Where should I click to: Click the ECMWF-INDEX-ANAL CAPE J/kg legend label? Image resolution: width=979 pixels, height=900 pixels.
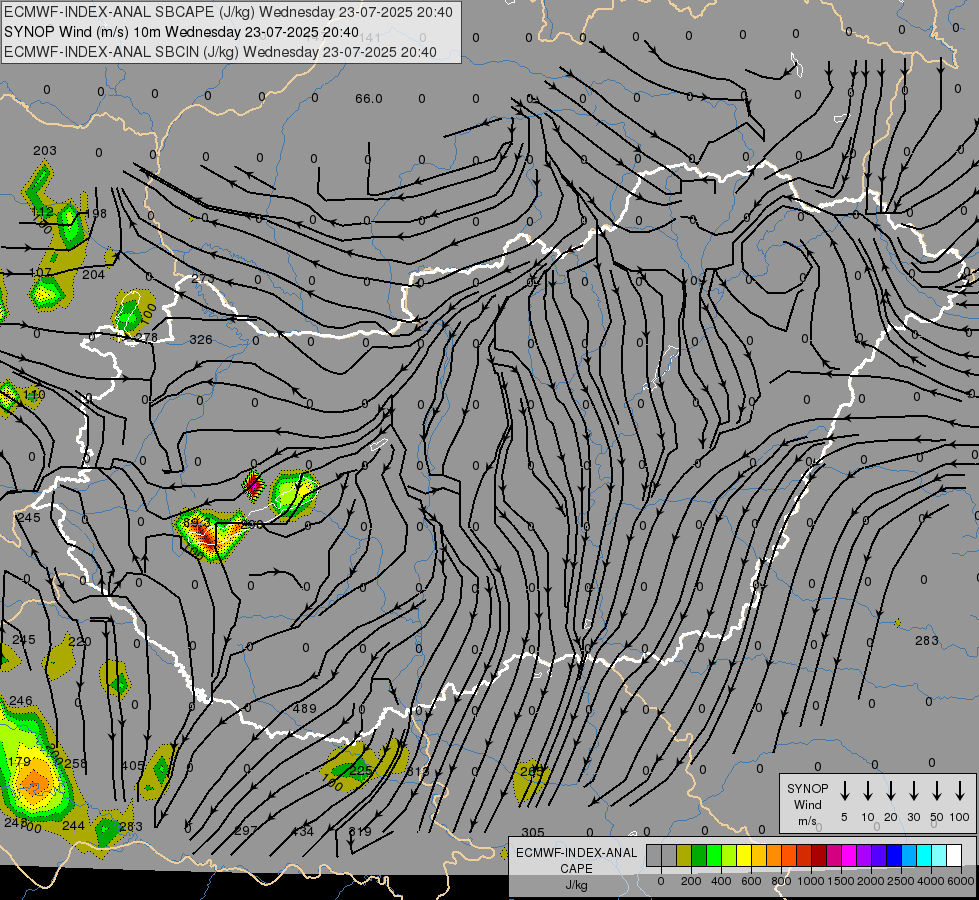coord(576,868)
